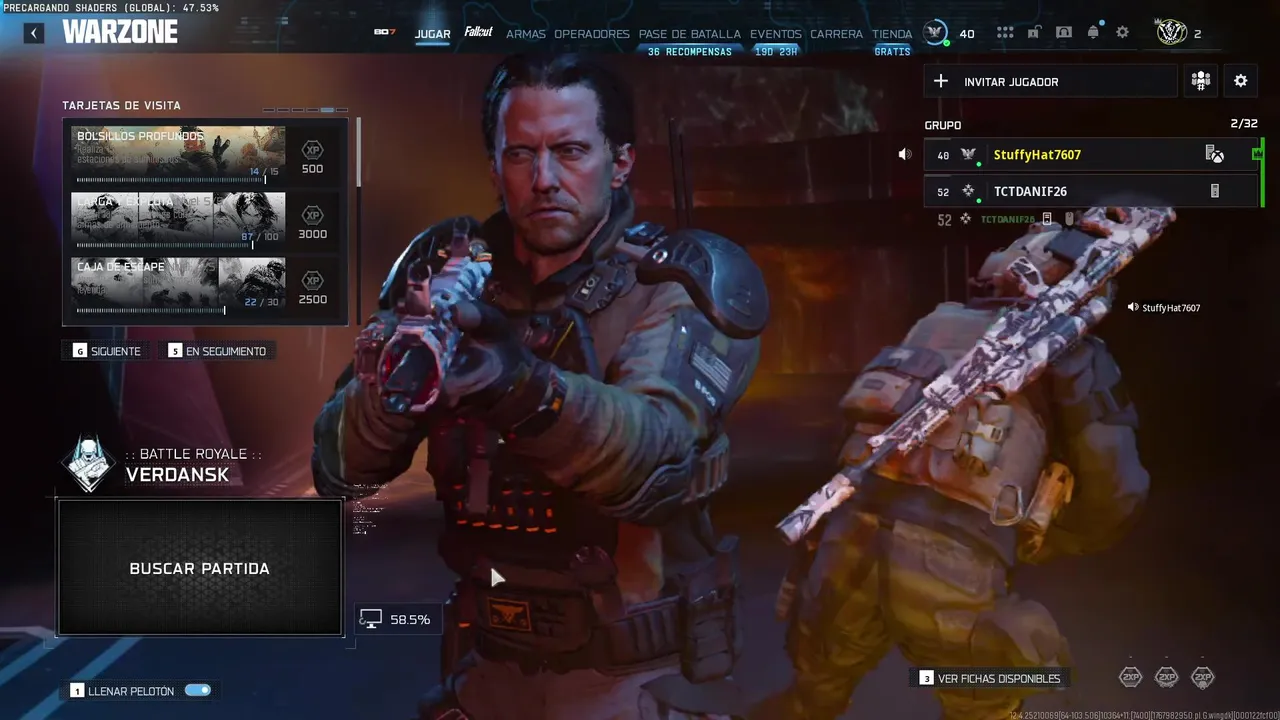
Task: Click the calling cards list scrollbar
Action: (x=358, y=152)
